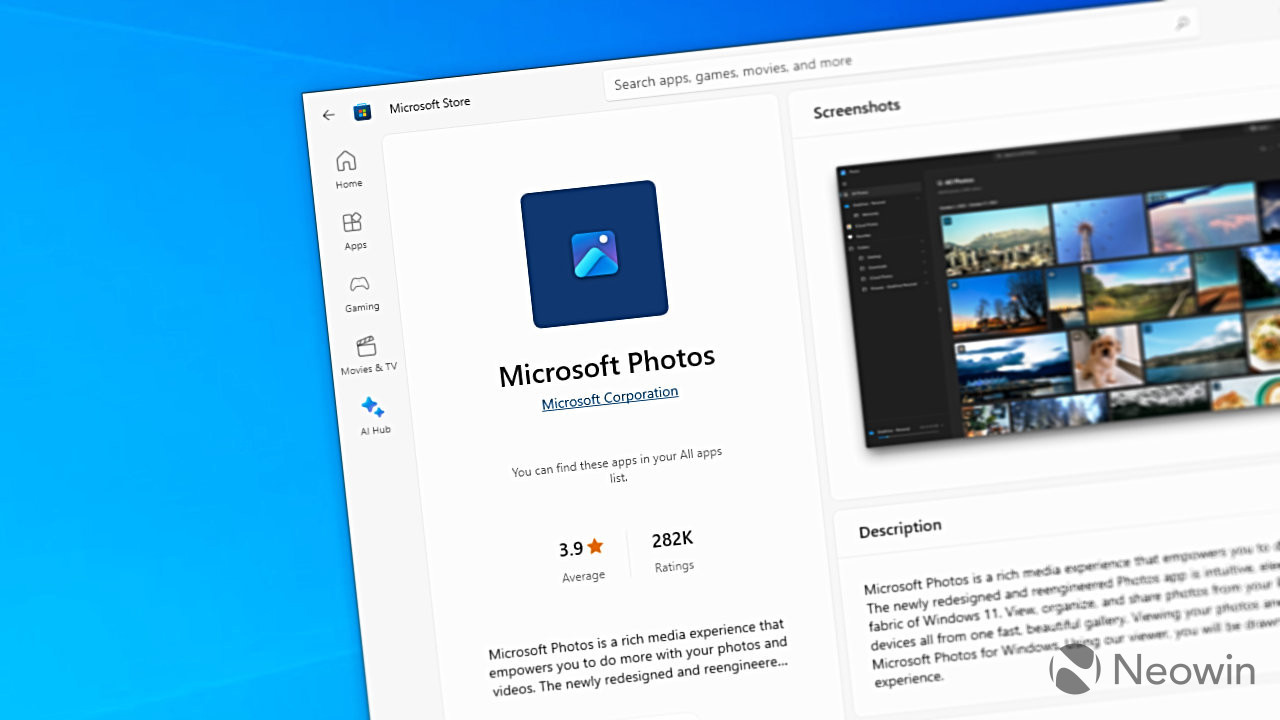Screen dimensions: 1280x720
Task: Click the Screenshots section heading
Action: 856,107
